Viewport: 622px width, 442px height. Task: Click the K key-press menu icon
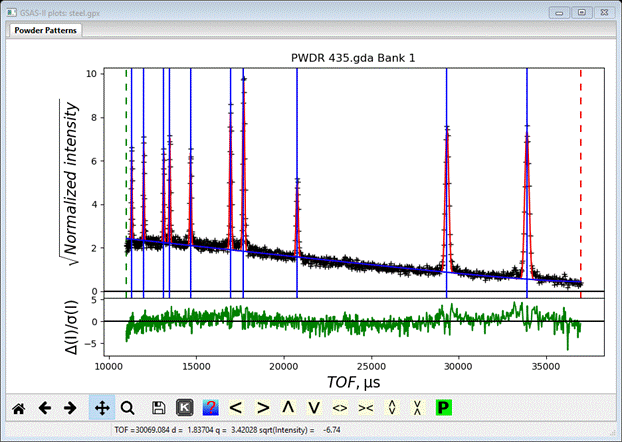tap(185, 408)
